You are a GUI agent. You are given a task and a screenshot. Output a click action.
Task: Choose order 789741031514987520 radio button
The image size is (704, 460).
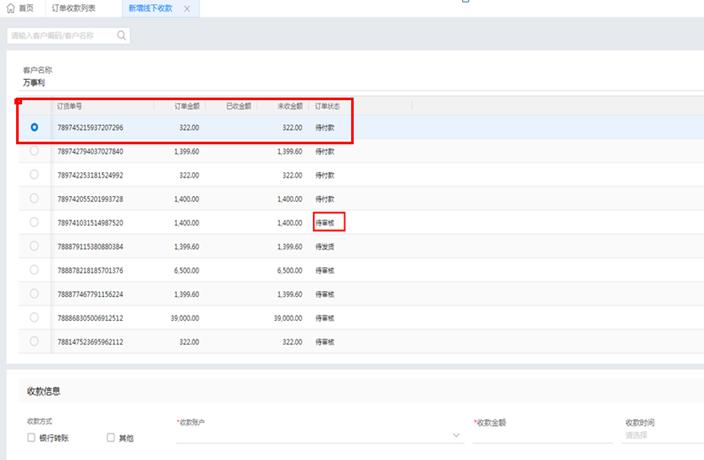pyautogui.click(x=34, y=222)
